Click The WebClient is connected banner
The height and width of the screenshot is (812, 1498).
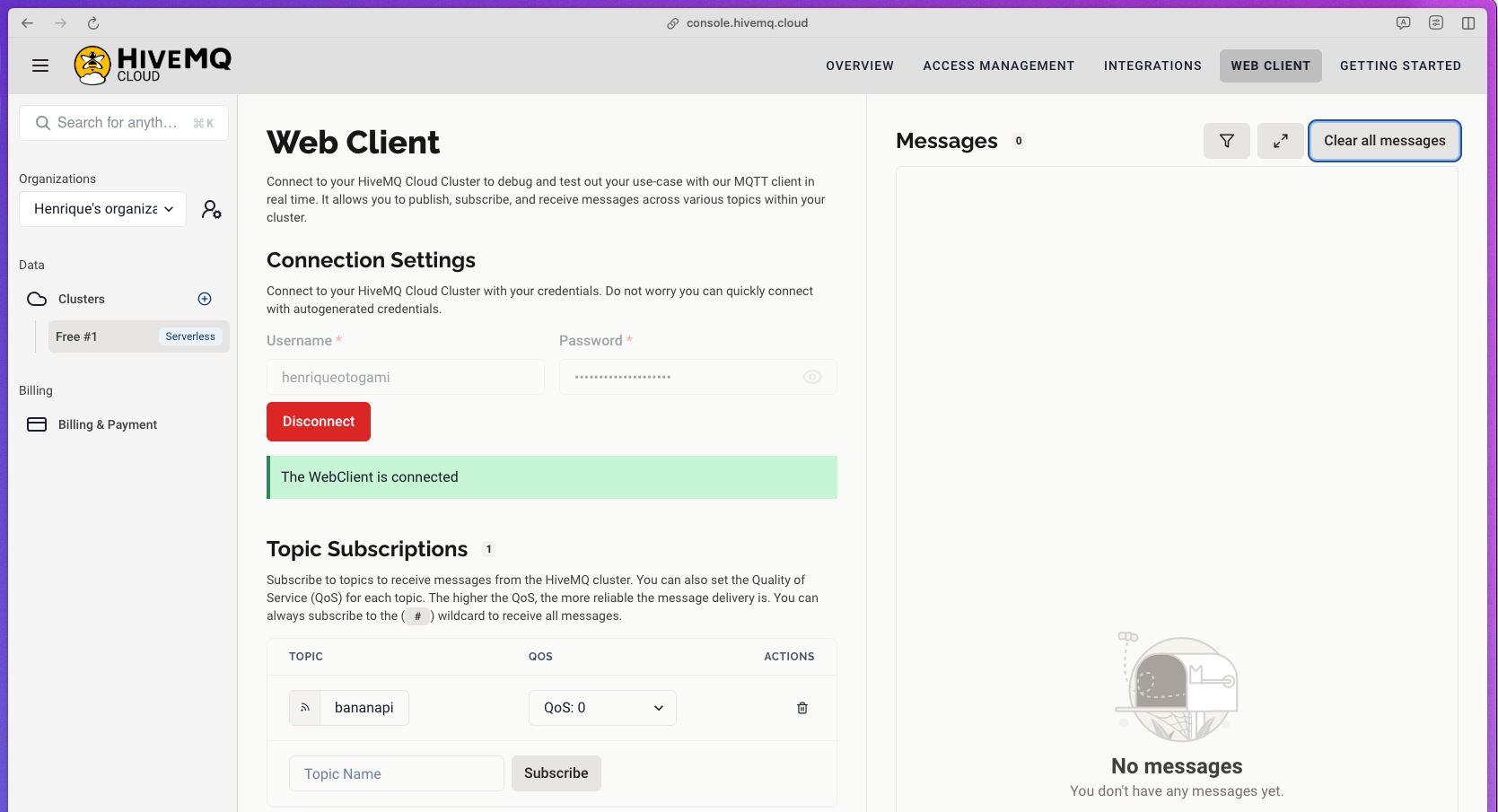click(552, 477)
